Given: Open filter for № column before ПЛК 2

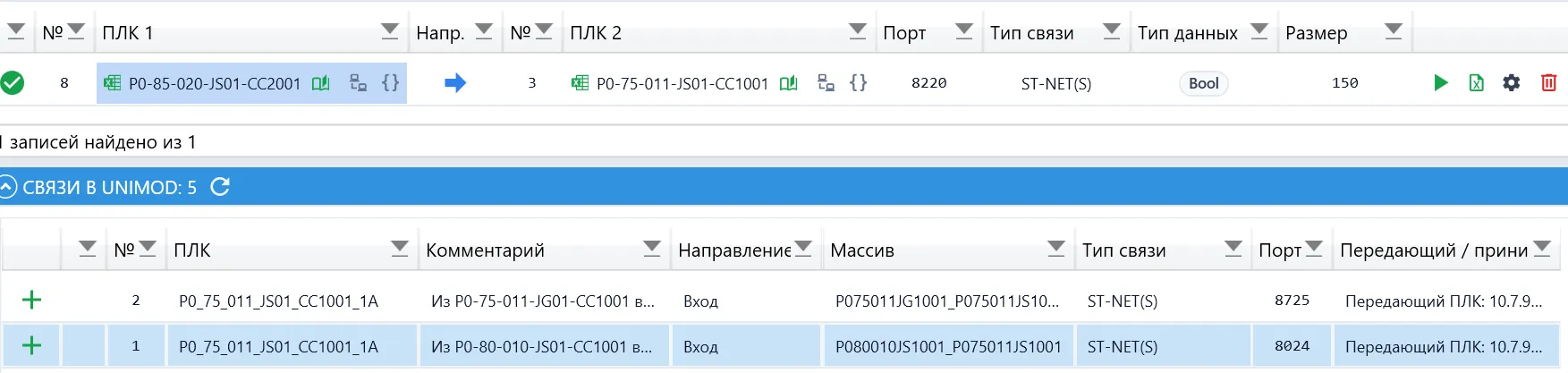Looking at the screenshot, I should tap(544, 32).
